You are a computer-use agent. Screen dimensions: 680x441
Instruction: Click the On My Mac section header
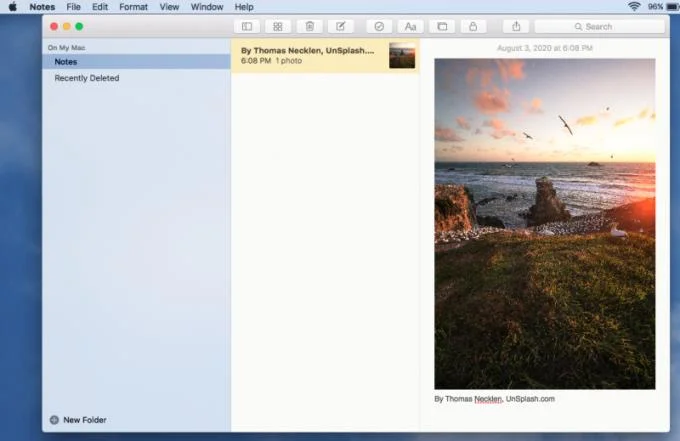pyautogui.click(x=66, y=48)
